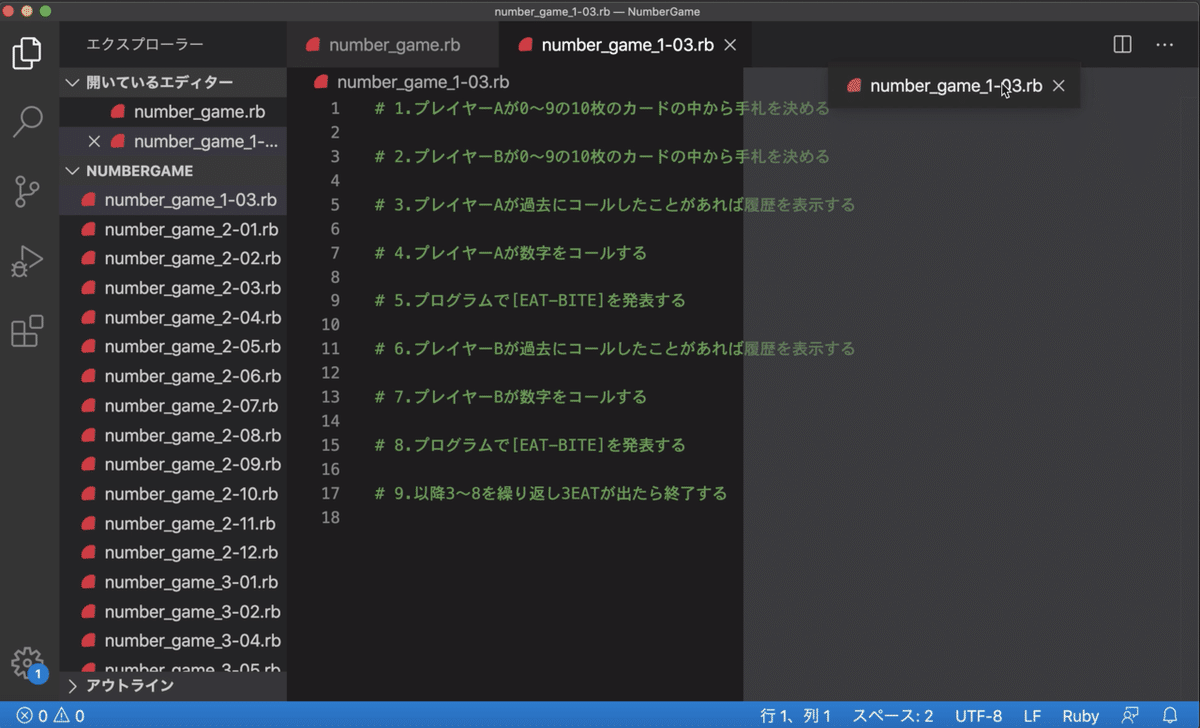Image resolution: width=1200 pixels, height=728 pixels.
Task: Open notifications bell in status bar
Action: pos(1170,716)
